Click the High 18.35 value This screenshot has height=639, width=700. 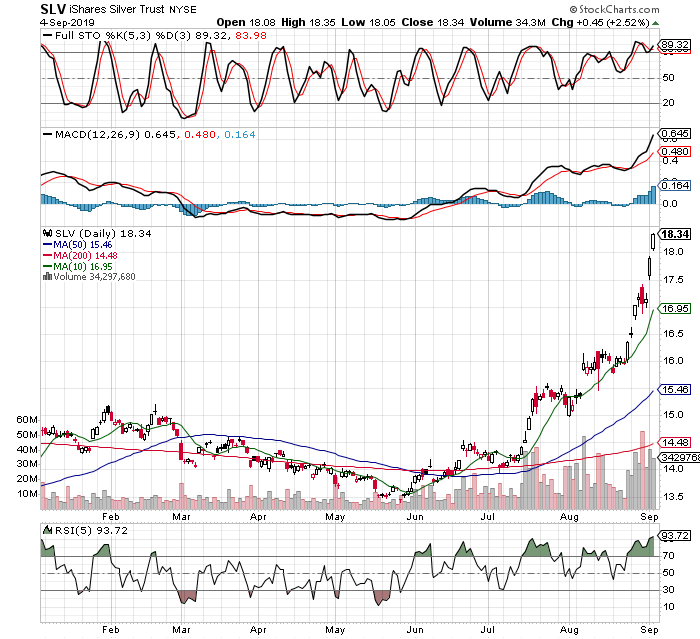coord(308,22)
